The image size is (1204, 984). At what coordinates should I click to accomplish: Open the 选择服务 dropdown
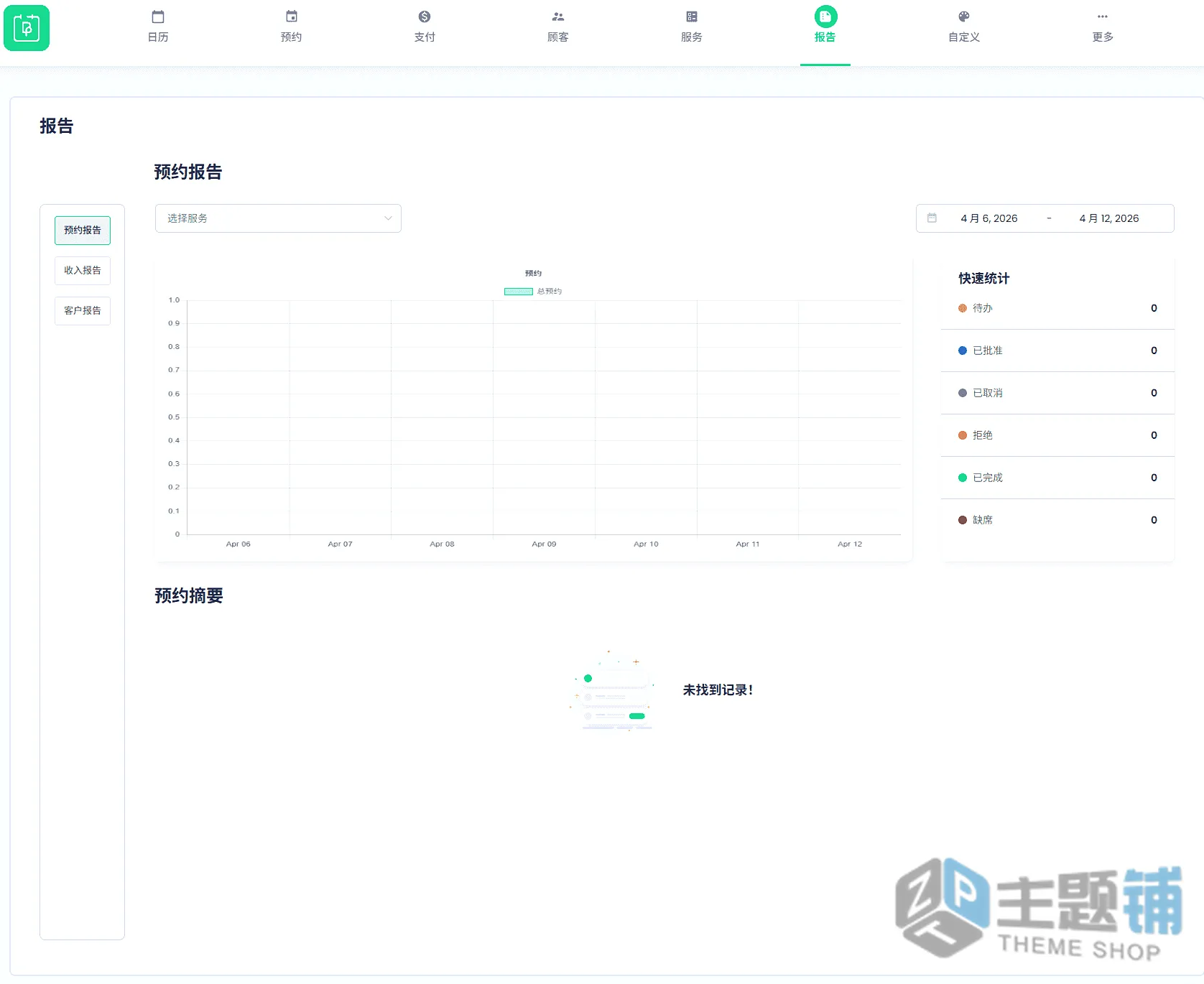pos(278,218)
